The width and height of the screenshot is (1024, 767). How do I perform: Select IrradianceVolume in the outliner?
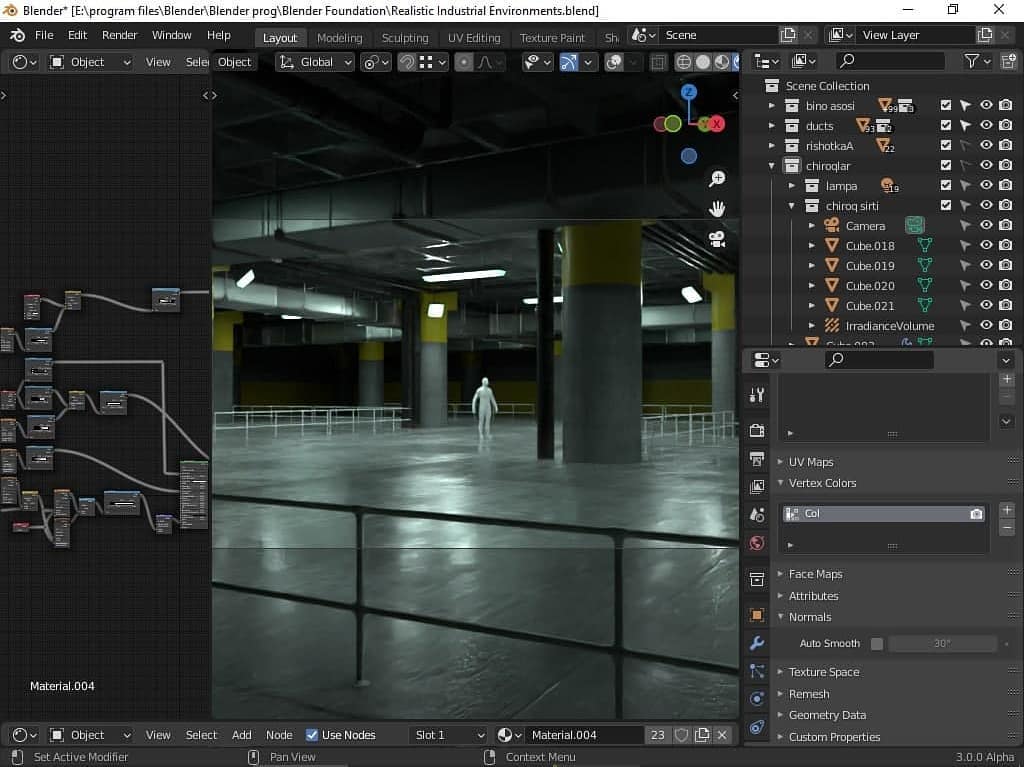889,325
